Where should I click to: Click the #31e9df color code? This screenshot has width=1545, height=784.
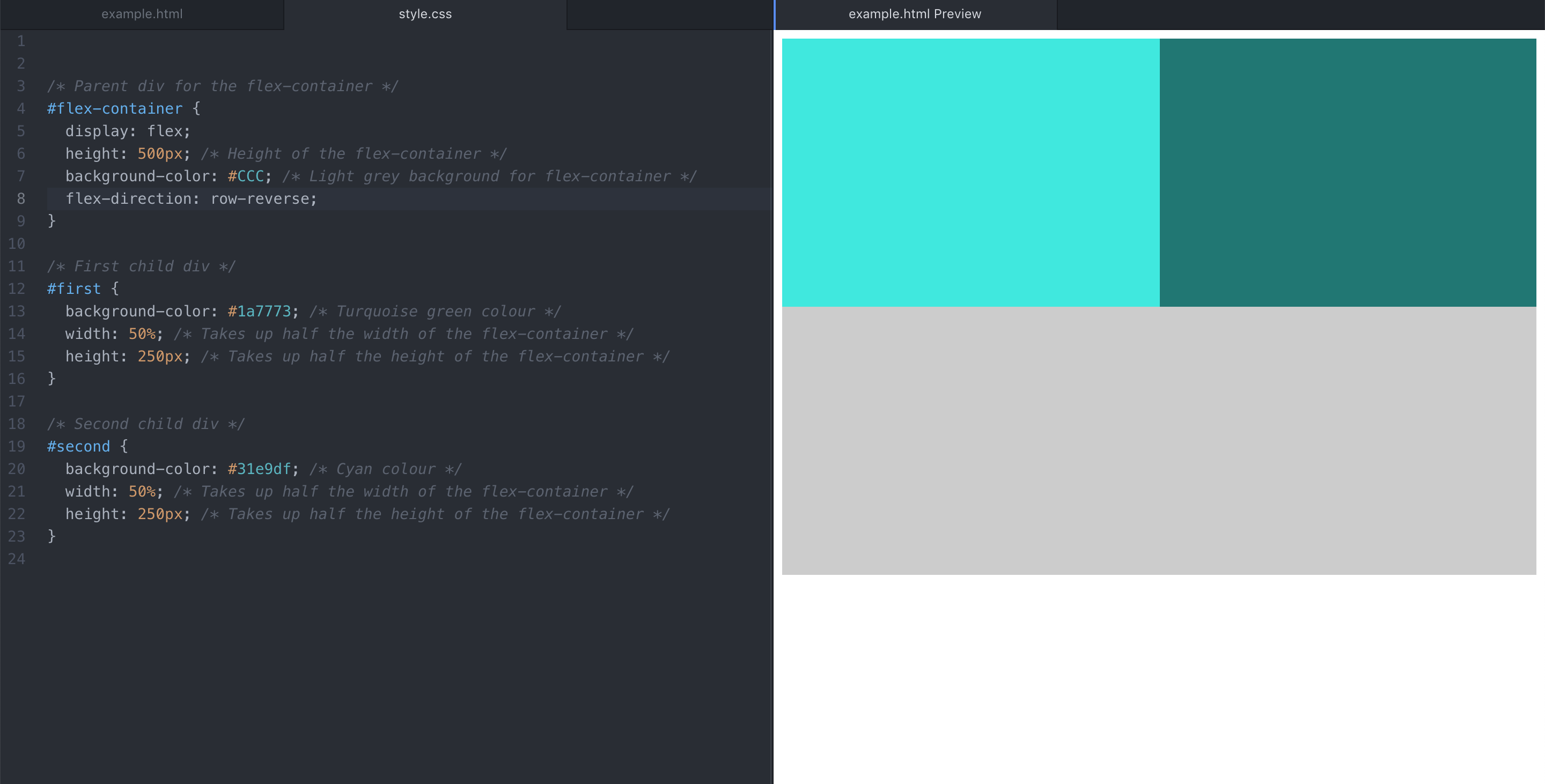point(259,469)
